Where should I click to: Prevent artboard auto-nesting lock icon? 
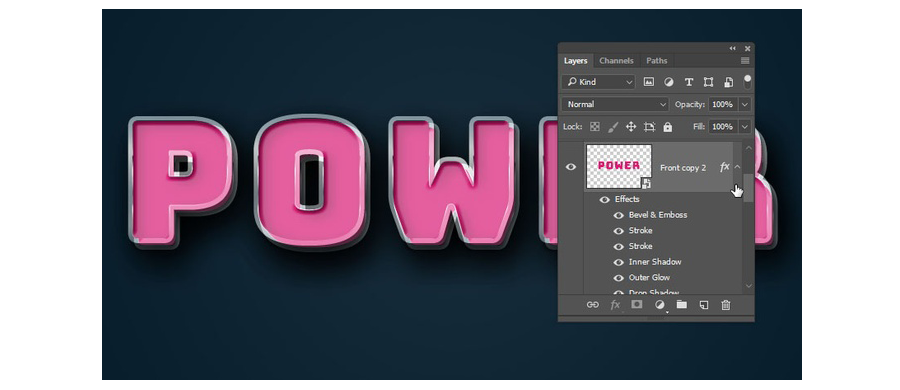pos(649,126)
